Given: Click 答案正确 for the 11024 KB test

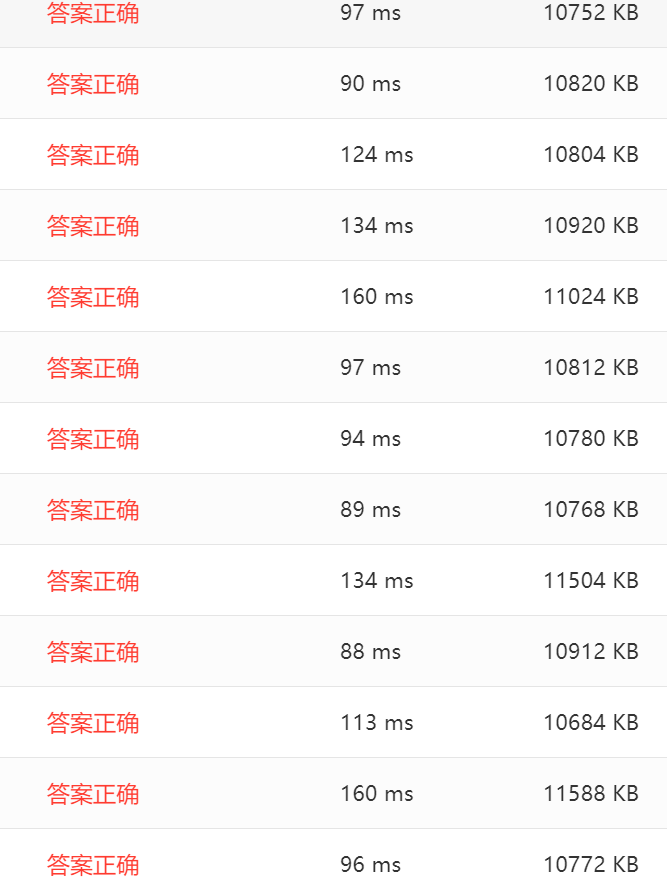Looking at the screenshot, I should pyautogui.click(x=93, y=297).
